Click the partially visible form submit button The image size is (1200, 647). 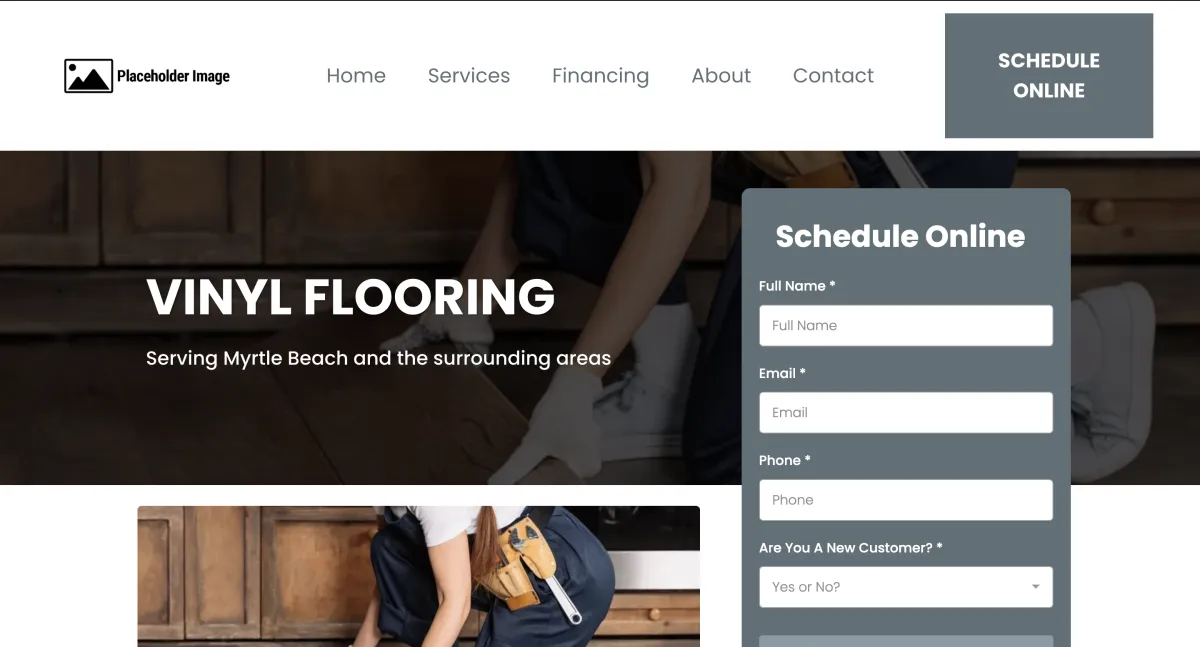[906, 641]
